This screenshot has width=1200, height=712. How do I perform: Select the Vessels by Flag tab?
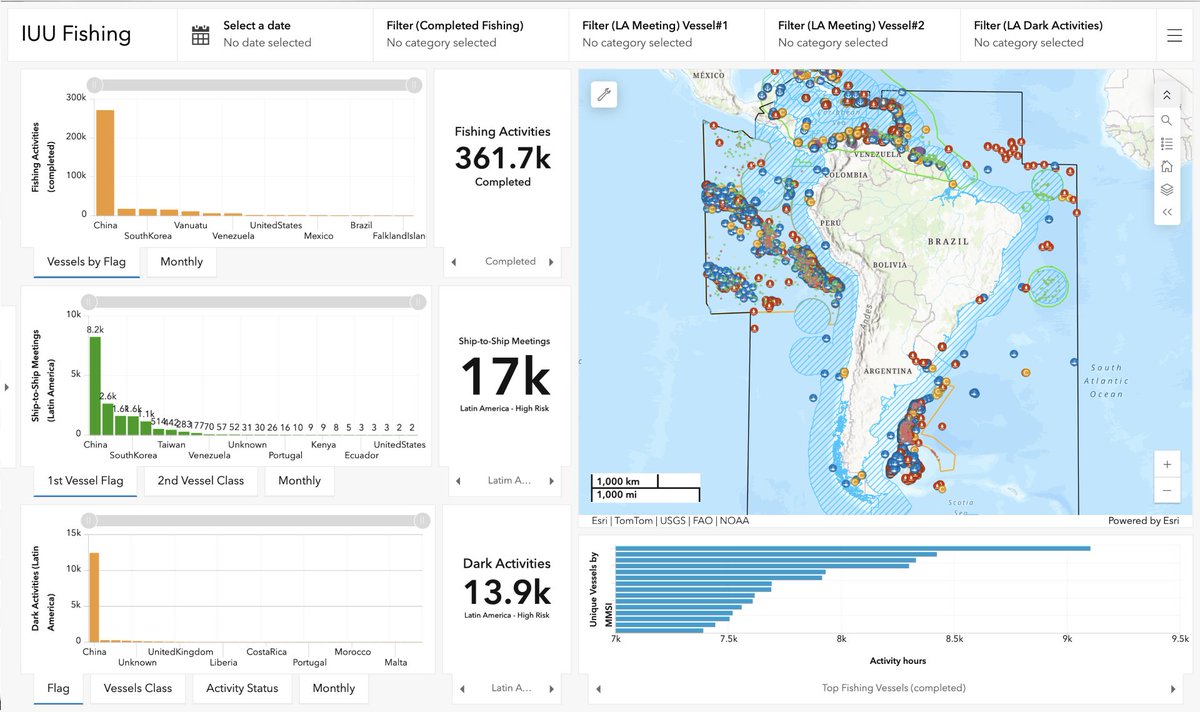click(x=87, y=262)
